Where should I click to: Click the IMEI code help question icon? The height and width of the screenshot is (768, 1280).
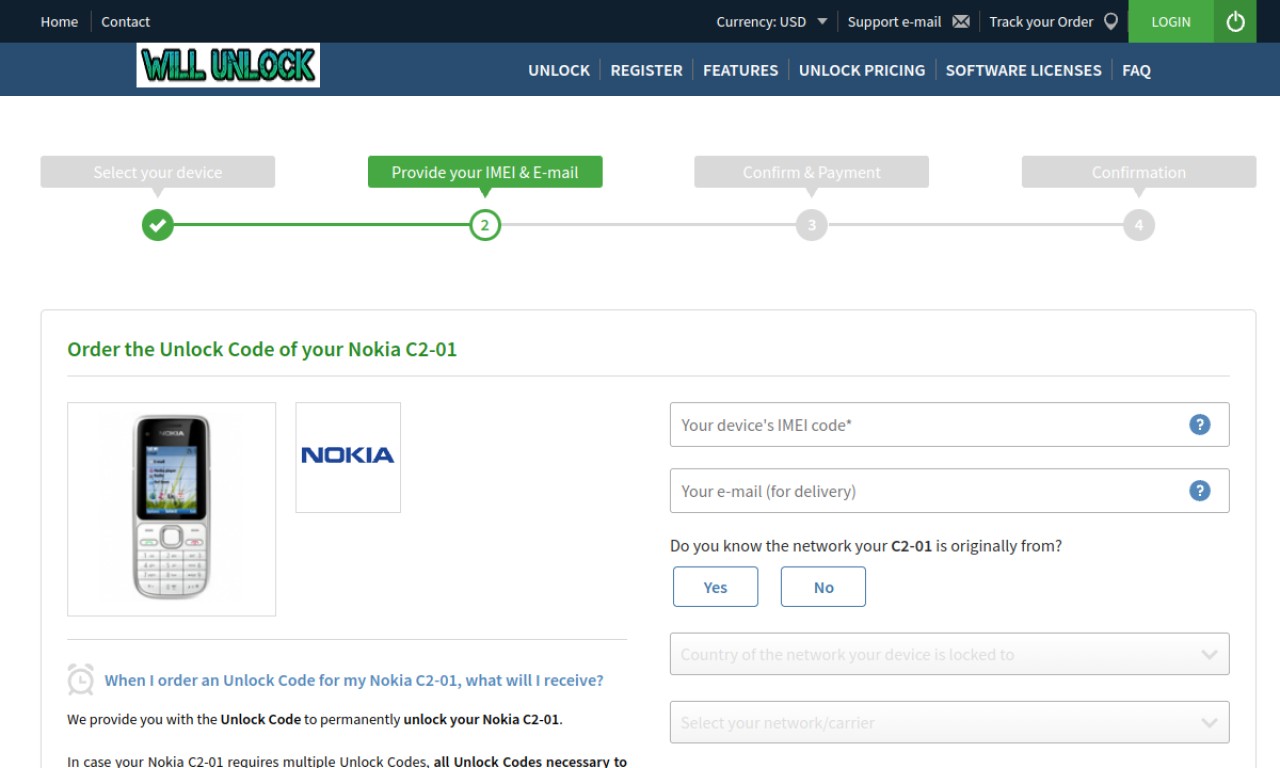tap(1200, 424)
